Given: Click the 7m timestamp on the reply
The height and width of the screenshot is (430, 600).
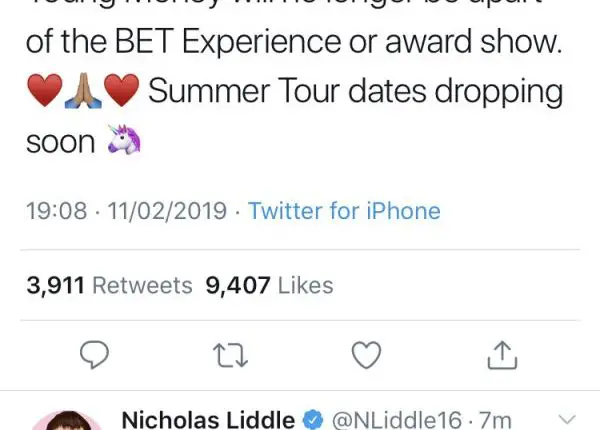Looking at the screenshot, I should point(497,419).
